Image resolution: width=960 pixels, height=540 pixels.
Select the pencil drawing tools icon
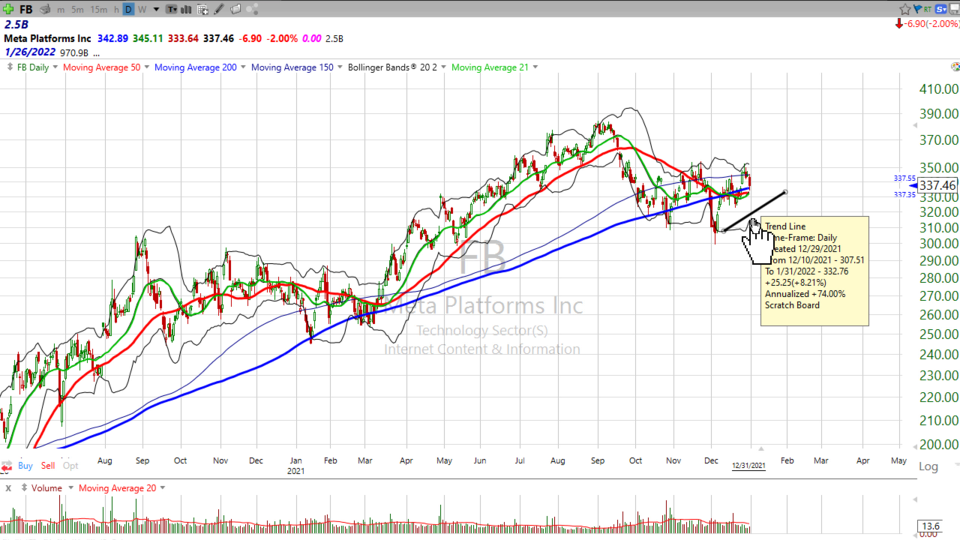(219, 9)
